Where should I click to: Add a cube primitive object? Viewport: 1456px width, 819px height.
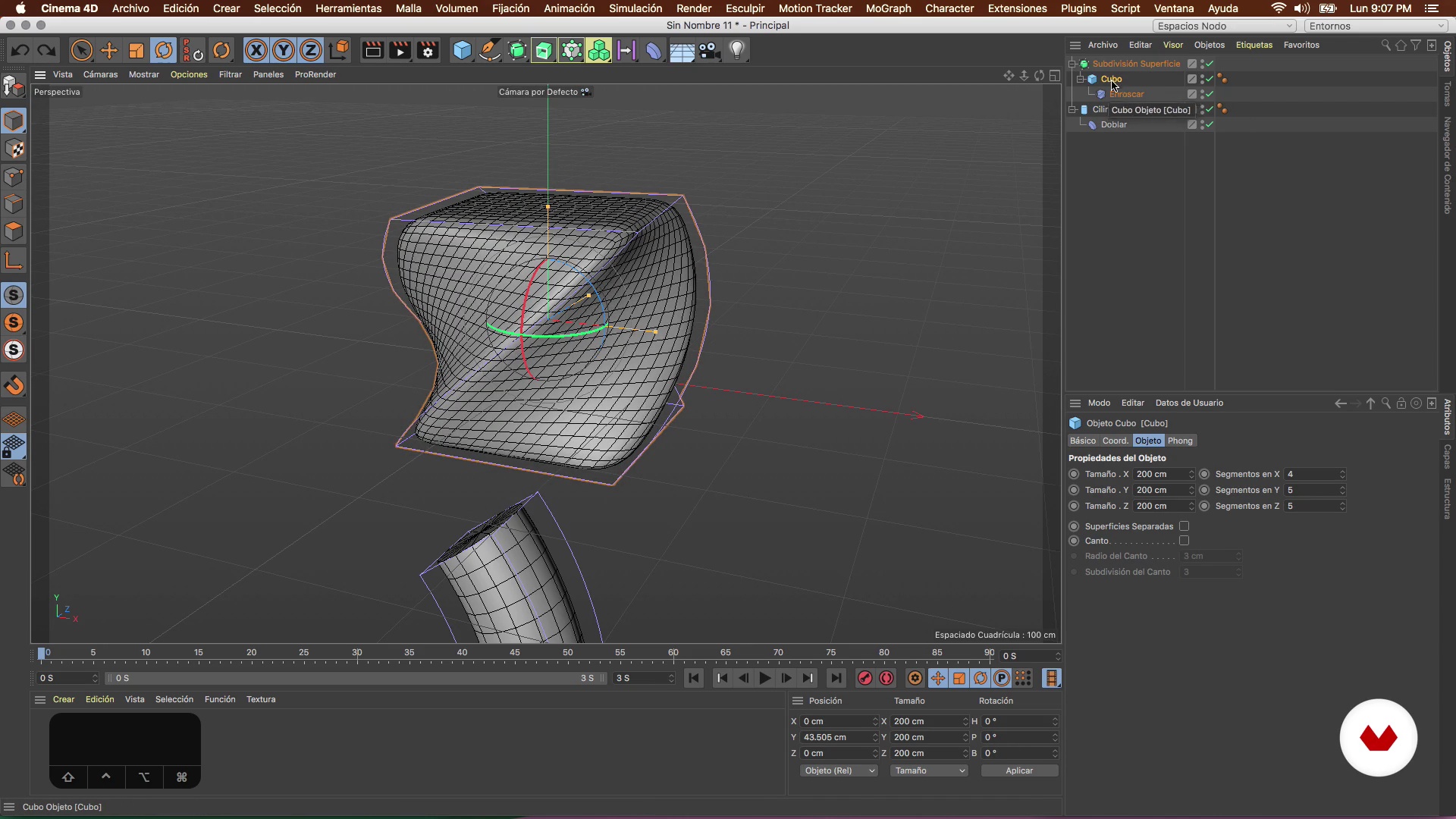[x=462, y=51]
